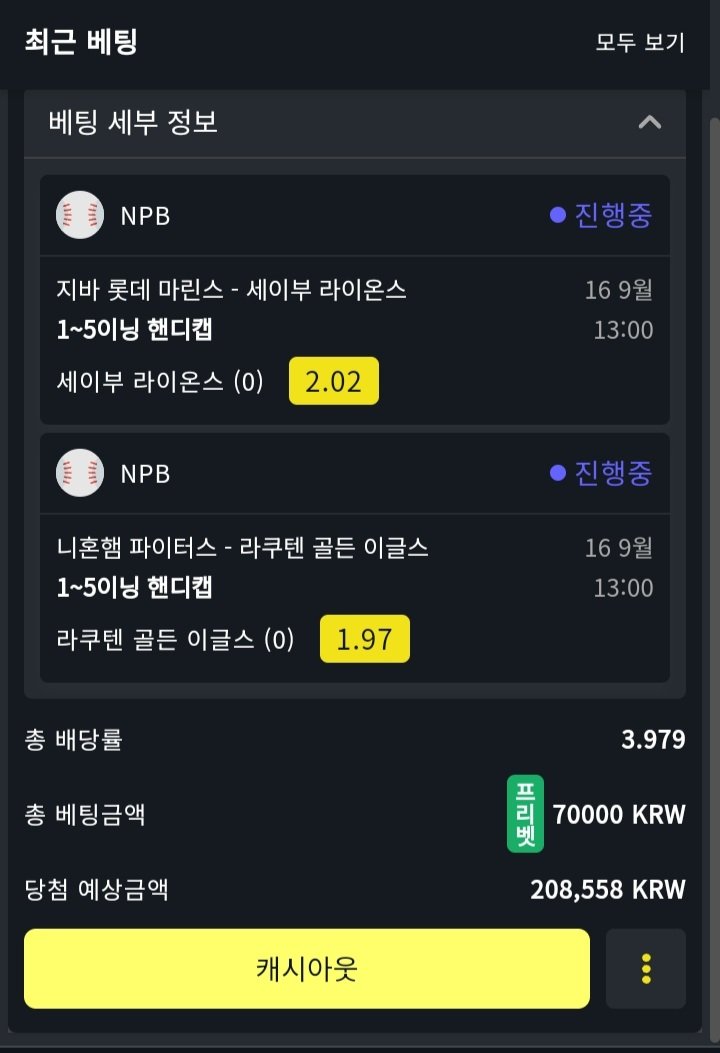Screen dimensions: 720x1053
Task: Click purple status dot on second bet
Action: click(558, 473)
